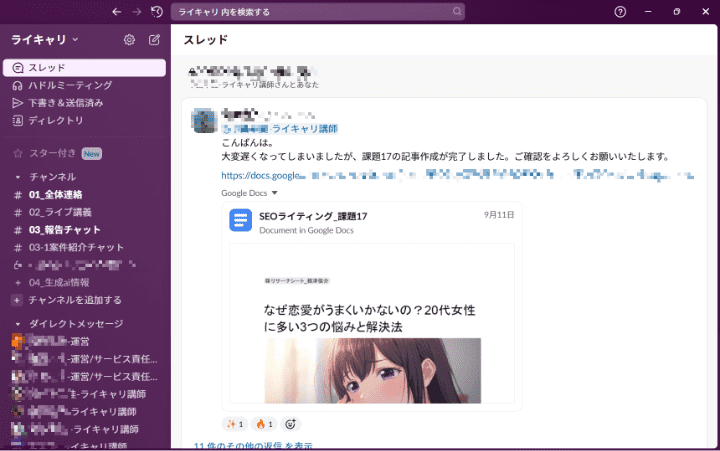
Task: Click the magnifier icon in search bar
Action: pyautogui.click(x=457, y=11)
